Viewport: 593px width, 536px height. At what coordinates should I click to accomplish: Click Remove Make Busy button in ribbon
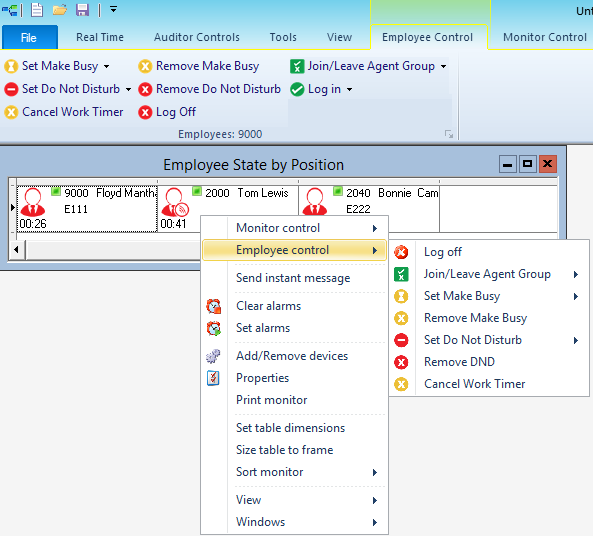(199, 67)
